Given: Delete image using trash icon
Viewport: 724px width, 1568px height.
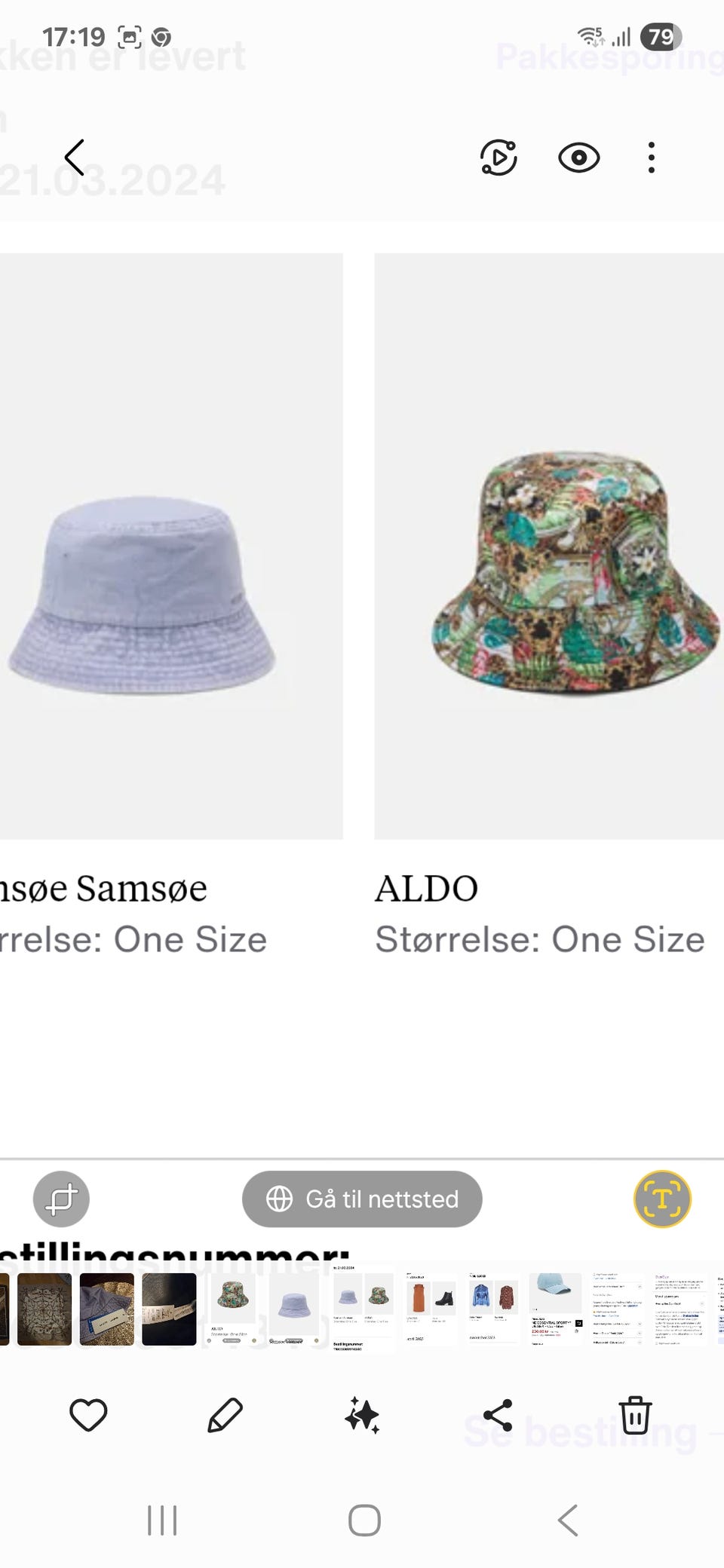Looking at the screenshot, I should pos(635,1415).
